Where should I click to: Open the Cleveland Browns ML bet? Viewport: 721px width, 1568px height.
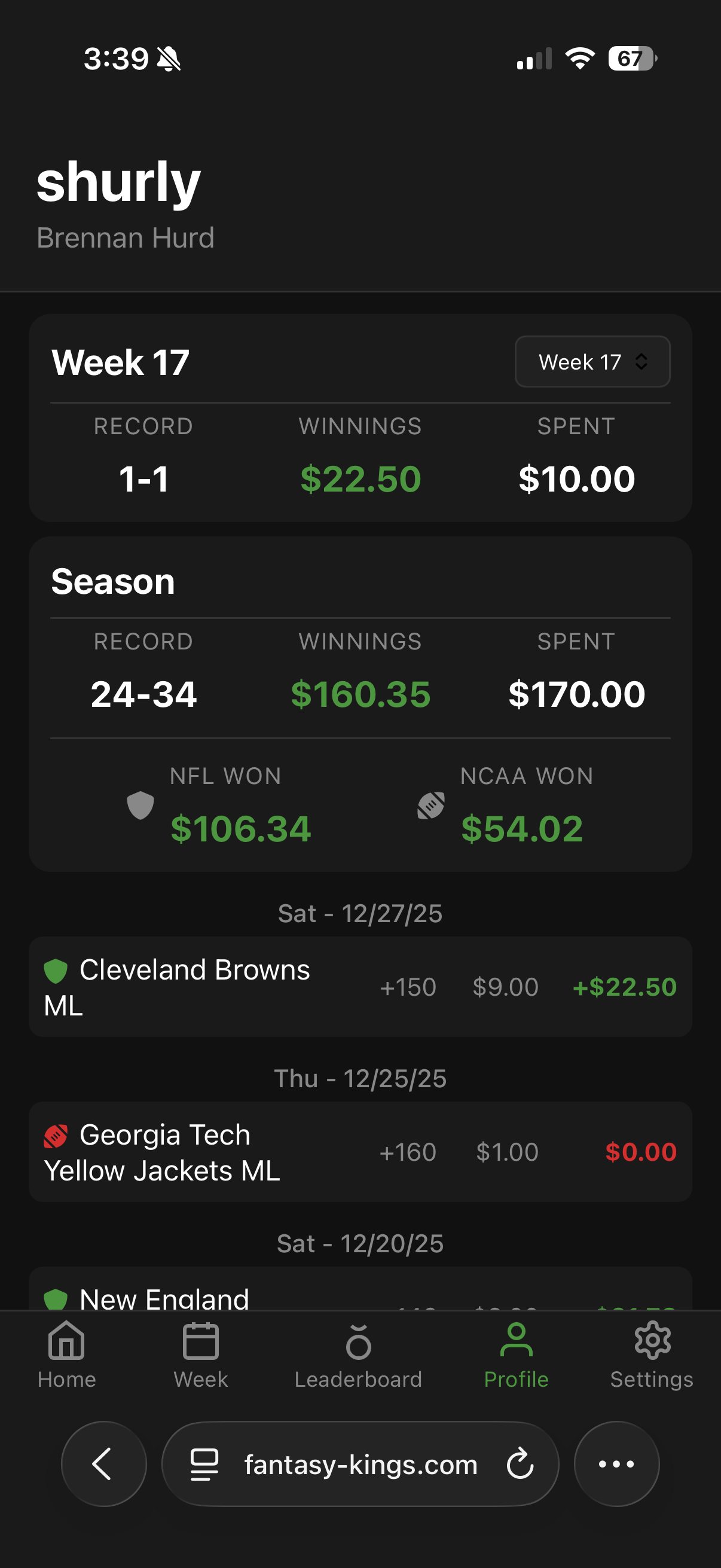pos(360,987)
